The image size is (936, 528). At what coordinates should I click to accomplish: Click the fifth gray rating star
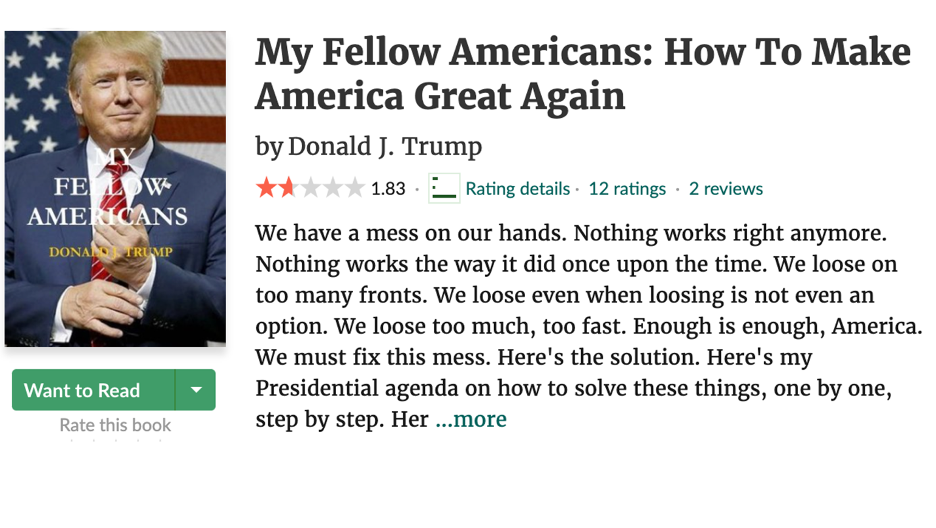[x=354, y=188]
